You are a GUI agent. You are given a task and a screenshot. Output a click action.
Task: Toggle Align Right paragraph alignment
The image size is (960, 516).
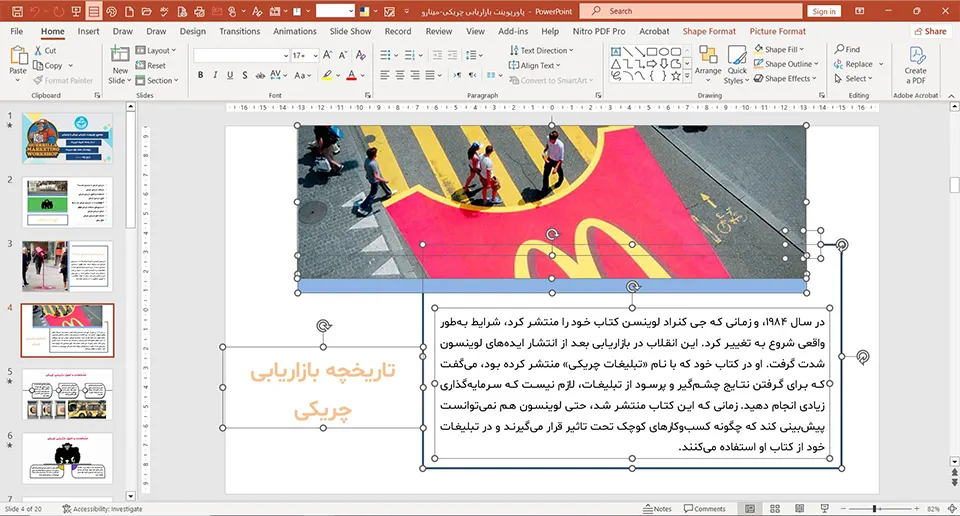click(x=415, y=75)
